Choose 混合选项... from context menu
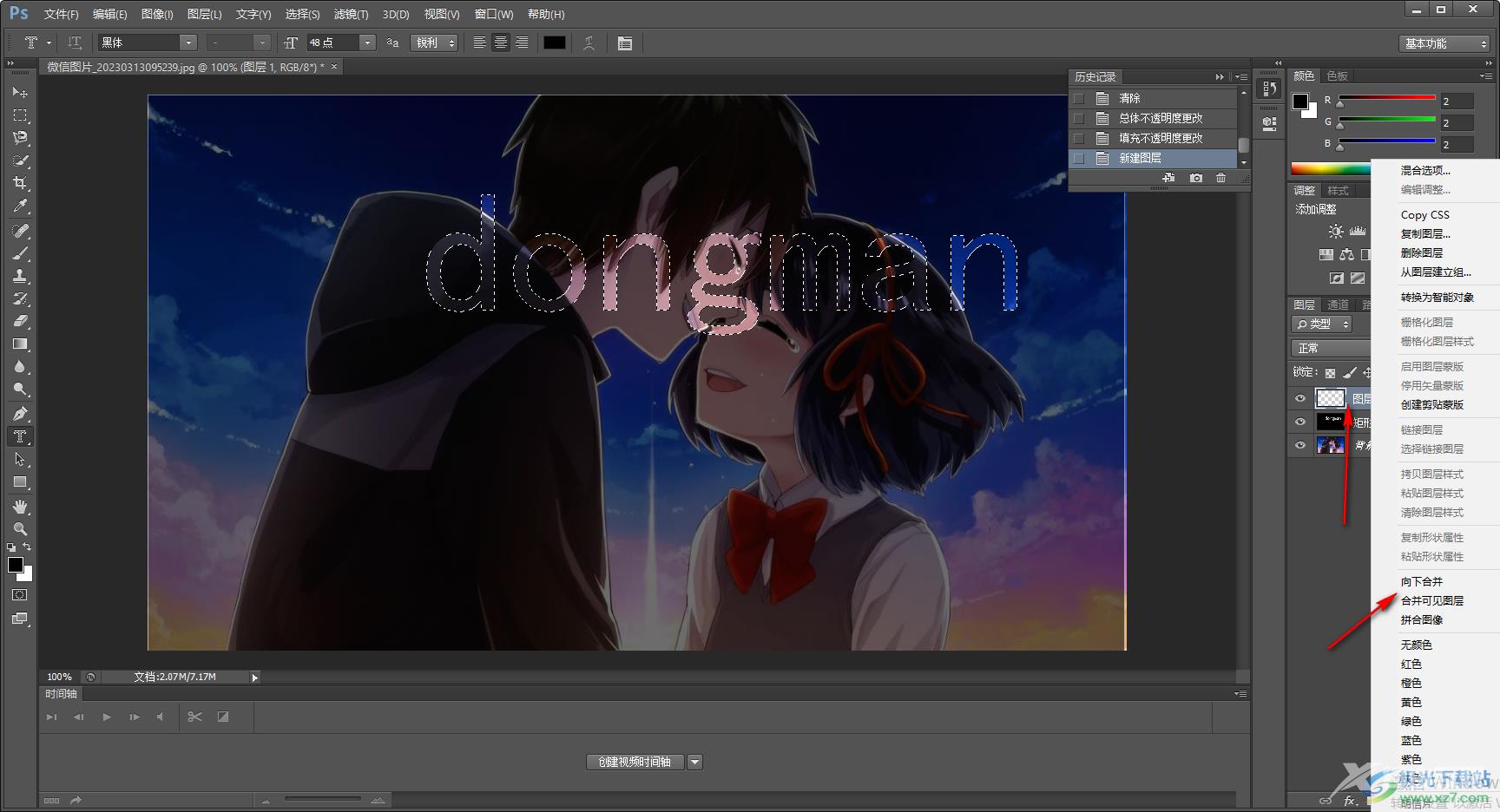Image resolution: width=1500 pixels, height=812 pixels. click(1425, 170)
